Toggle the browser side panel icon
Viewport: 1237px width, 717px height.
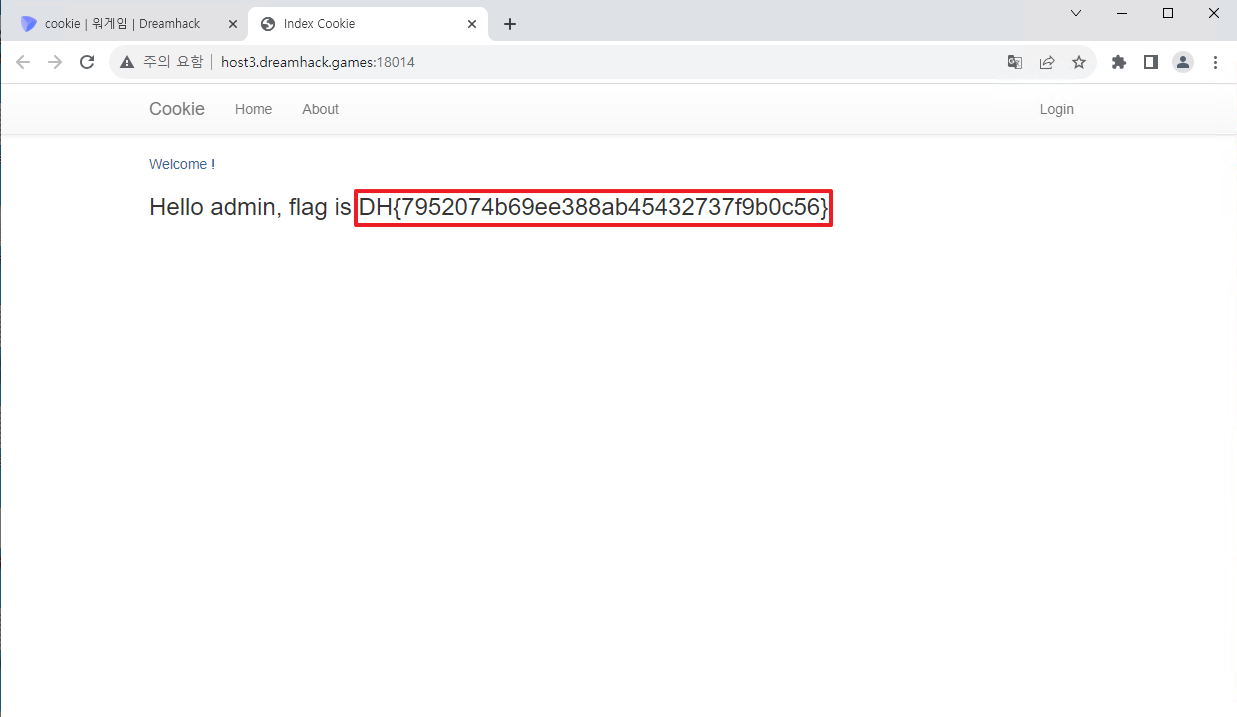coord(1151,62)
